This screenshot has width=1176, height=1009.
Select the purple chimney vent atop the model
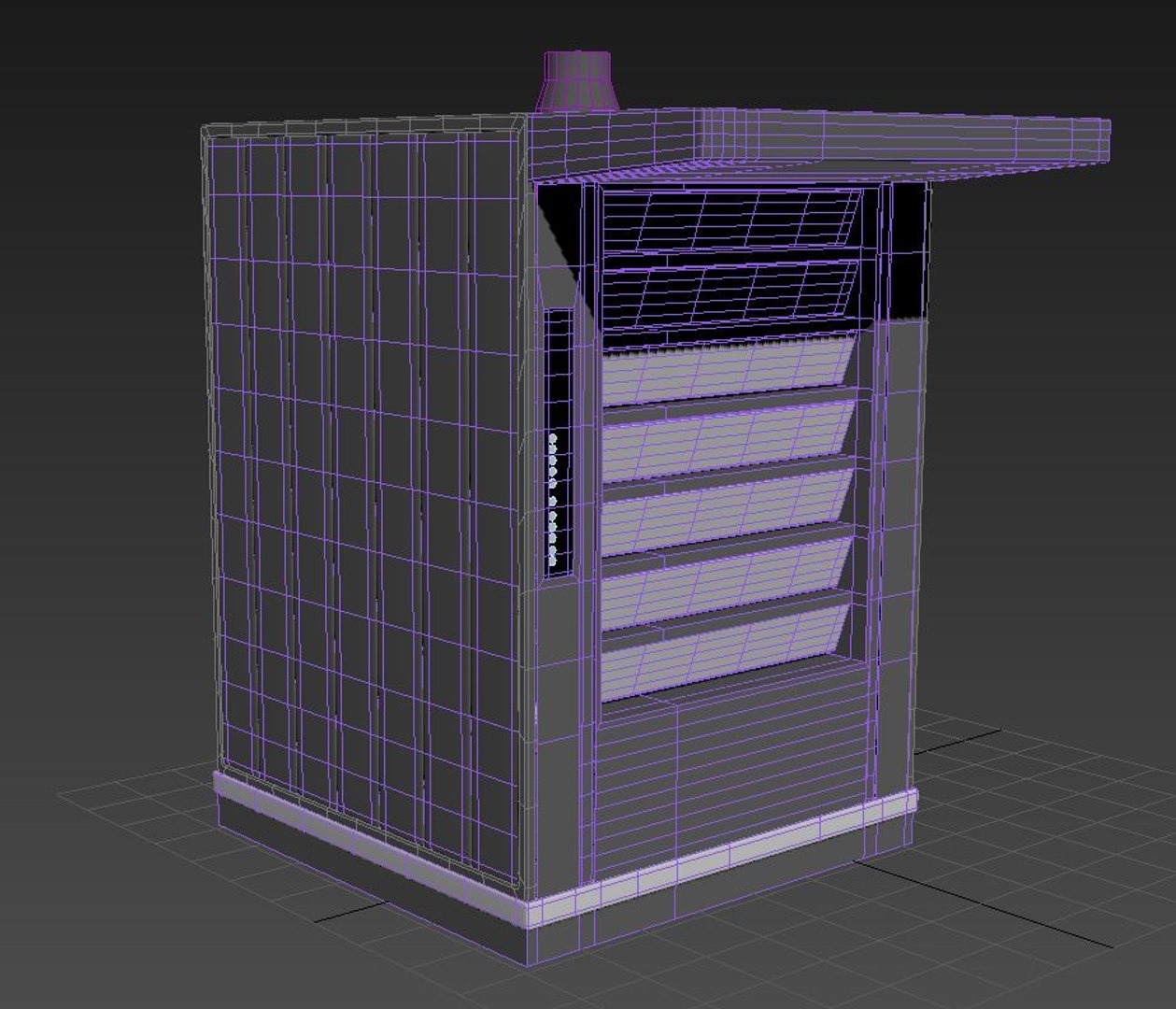(x=577, y=82)
